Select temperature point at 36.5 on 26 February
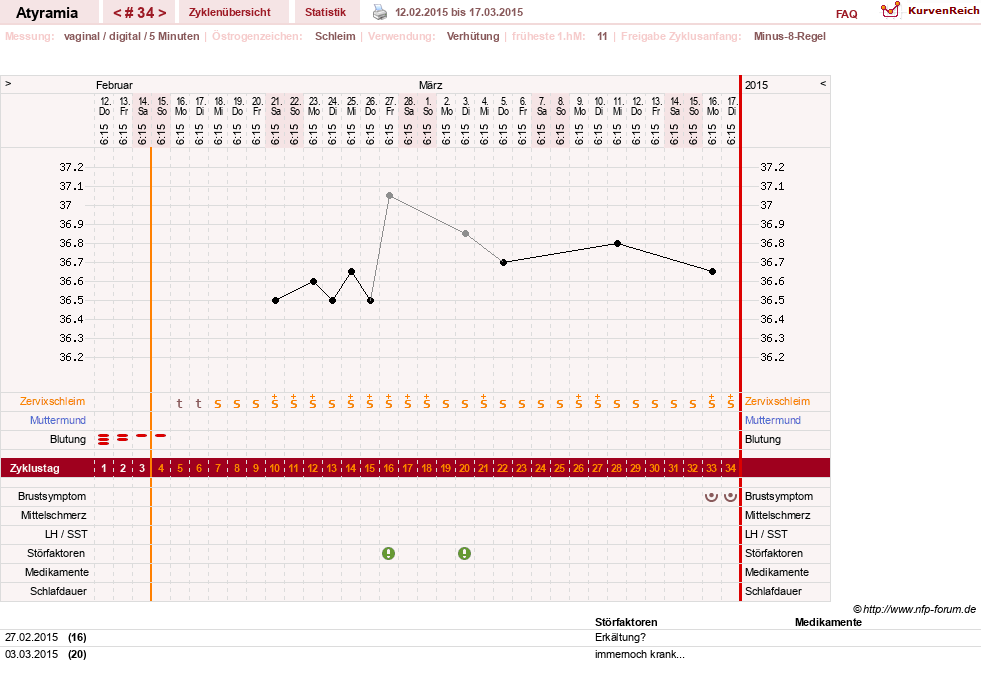981x681 pixels. click(370, 300)
